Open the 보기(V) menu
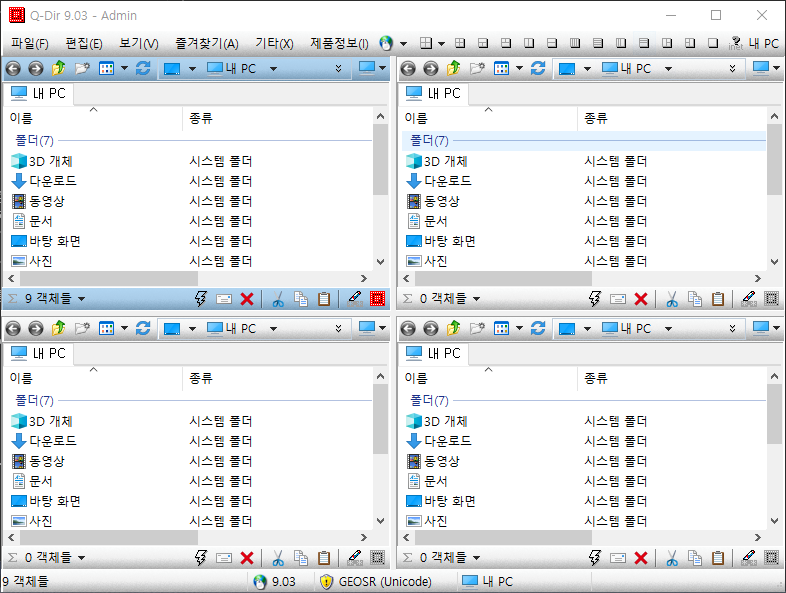The image size is (786, 593). tap(138, 44)
